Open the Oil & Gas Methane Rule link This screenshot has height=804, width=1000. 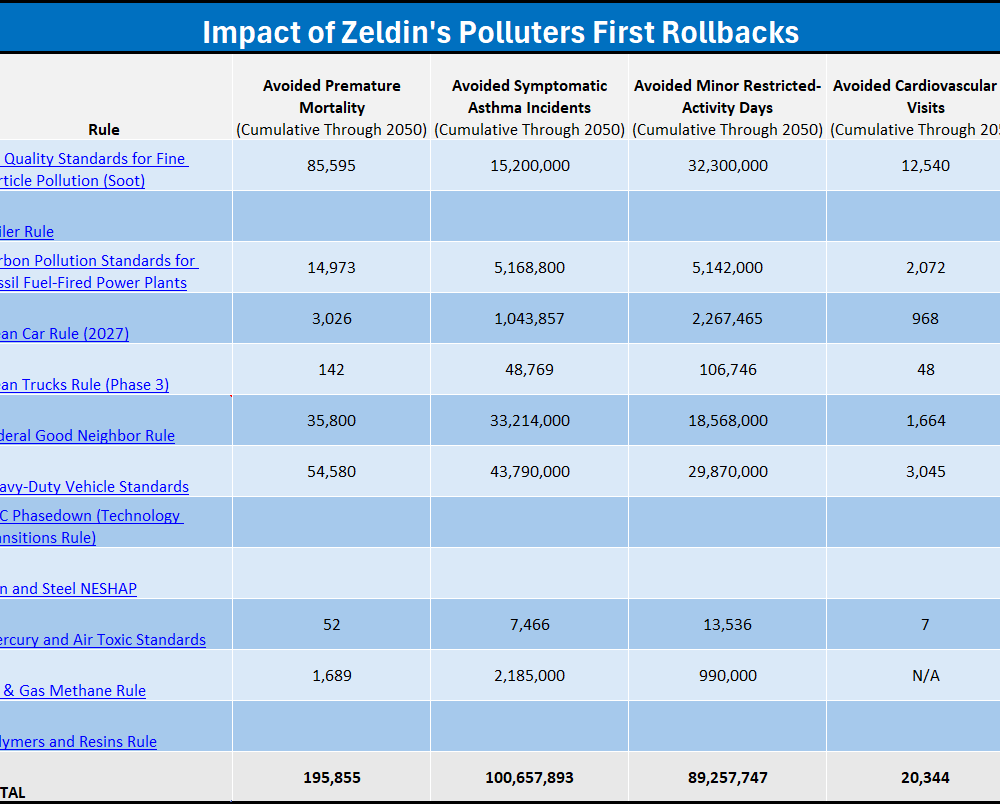[x=73, y=691]
